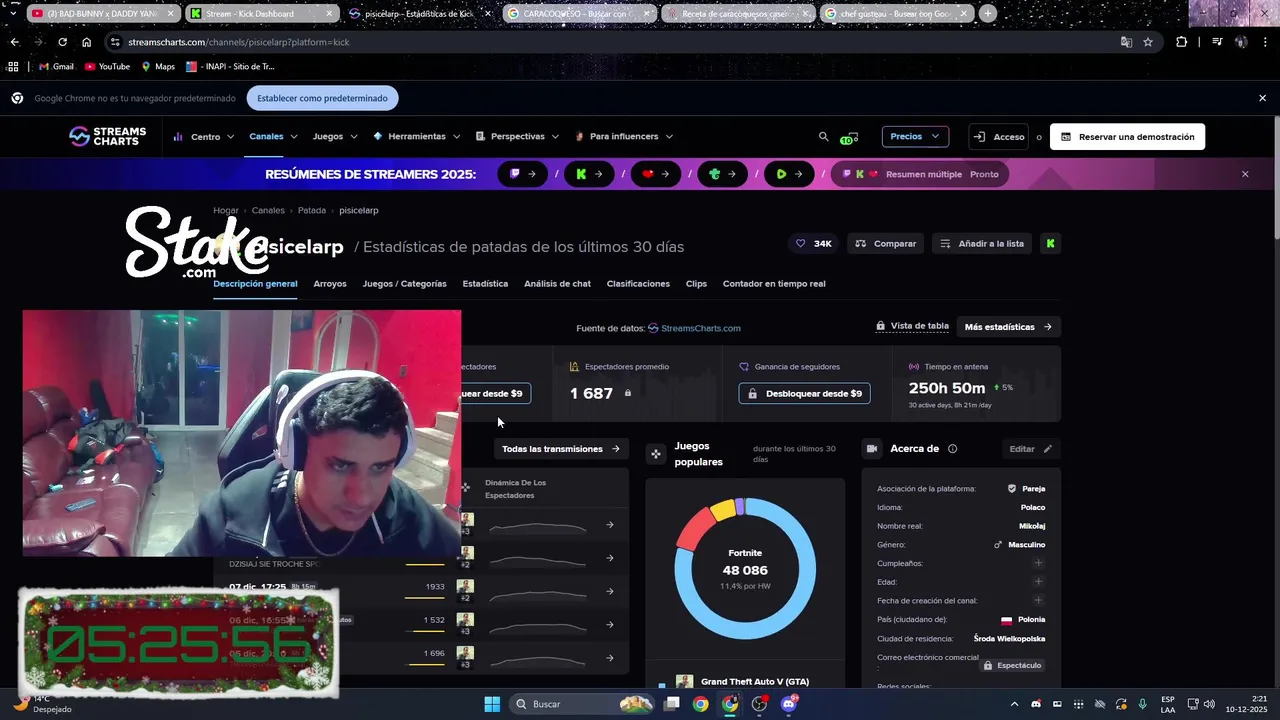Image resolution: width=1280 pixels, height=720 pixels.
Task: Open the green Kick channel icon
Action: 1050,243
